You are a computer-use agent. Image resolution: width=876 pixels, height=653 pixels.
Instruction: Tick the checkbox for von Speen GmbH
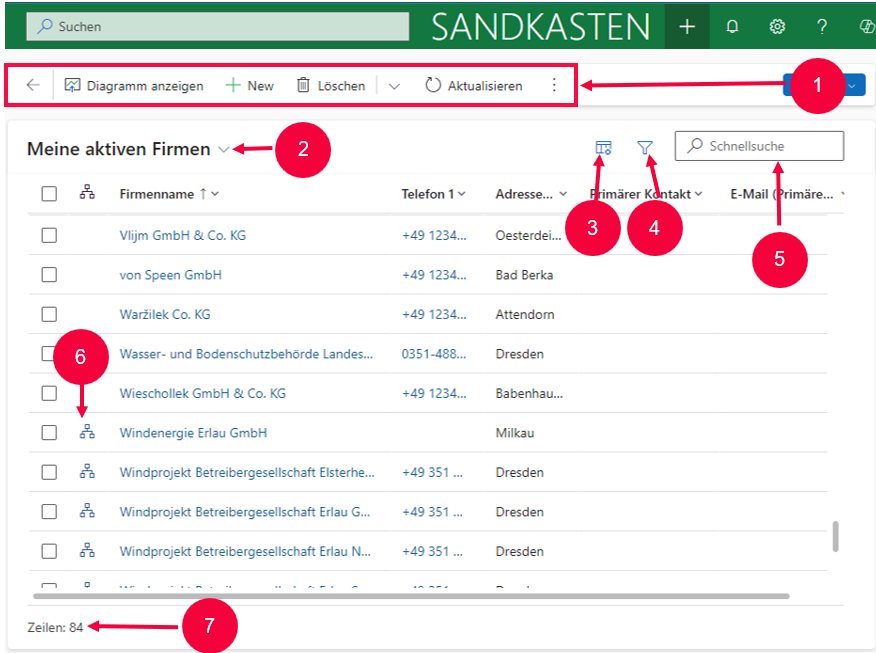(49, 275)
